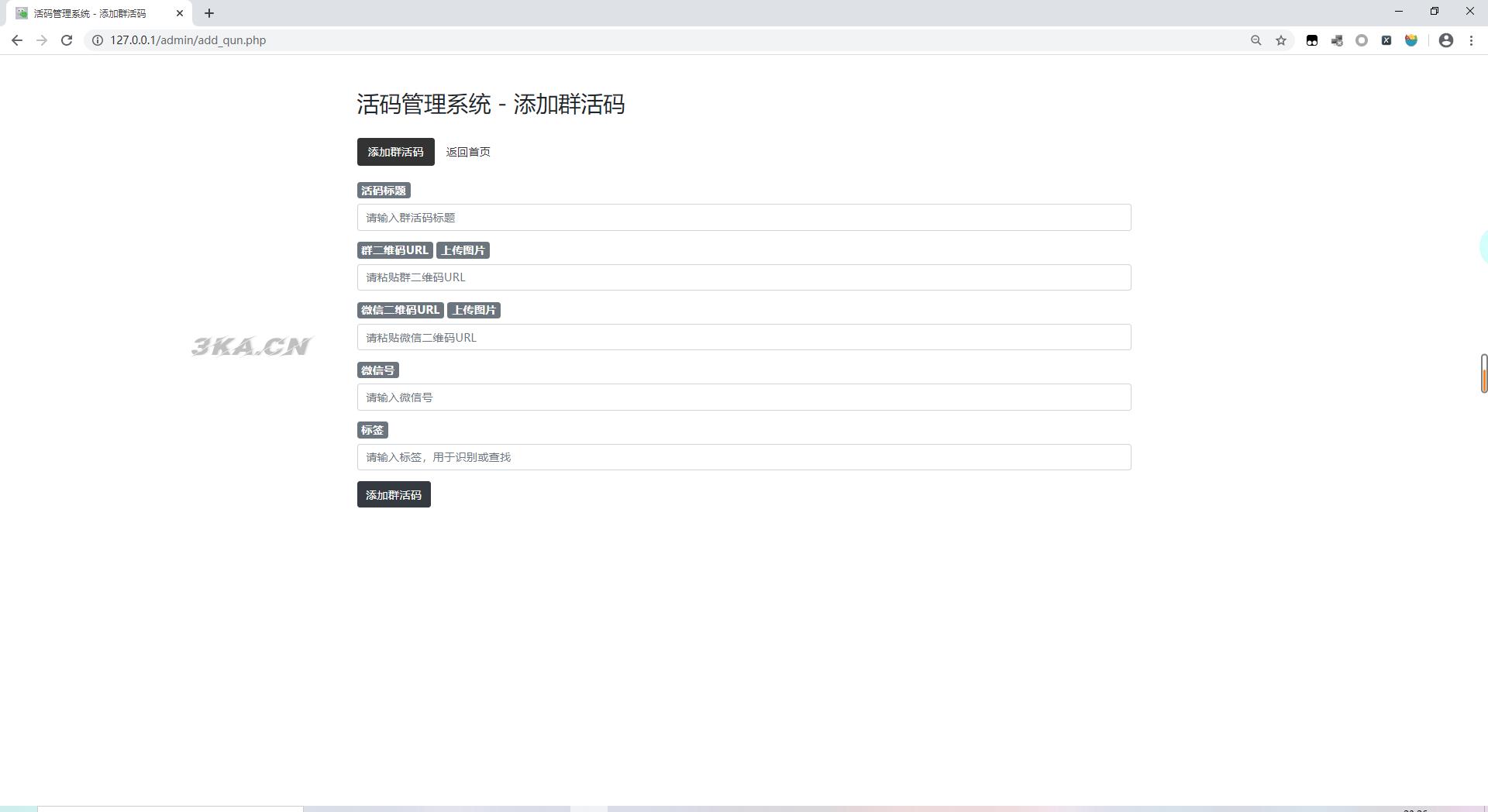Focus the 请粘贴微信二维码URL field

click(x=744, y=337)
